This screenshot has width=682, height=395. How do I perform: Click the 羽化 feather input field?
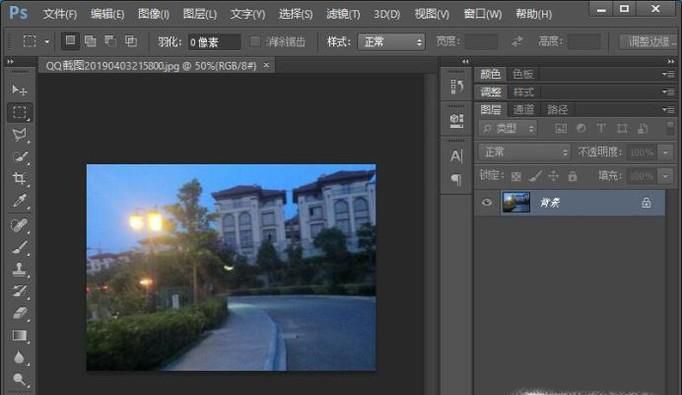[214, 42]
